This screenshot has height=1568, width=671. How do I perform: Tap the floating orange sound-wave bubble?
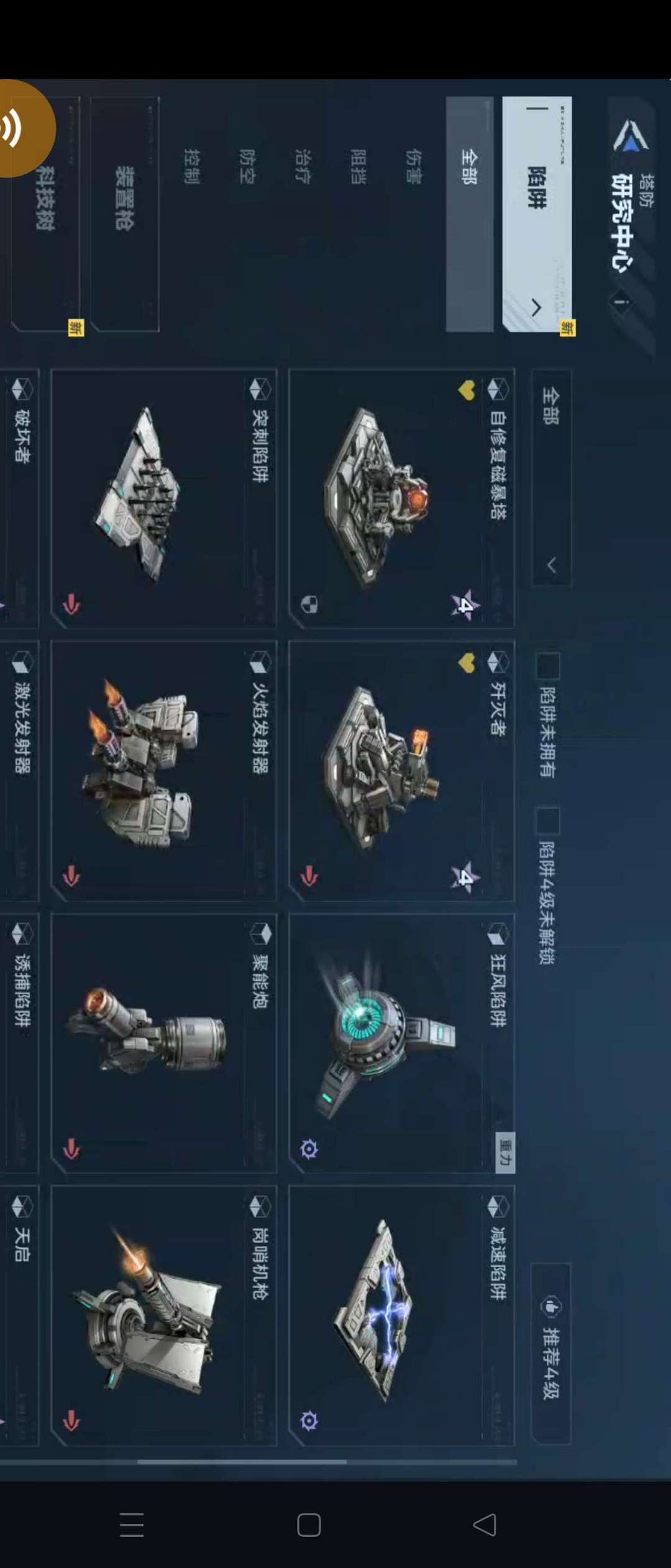click(19, 129)
